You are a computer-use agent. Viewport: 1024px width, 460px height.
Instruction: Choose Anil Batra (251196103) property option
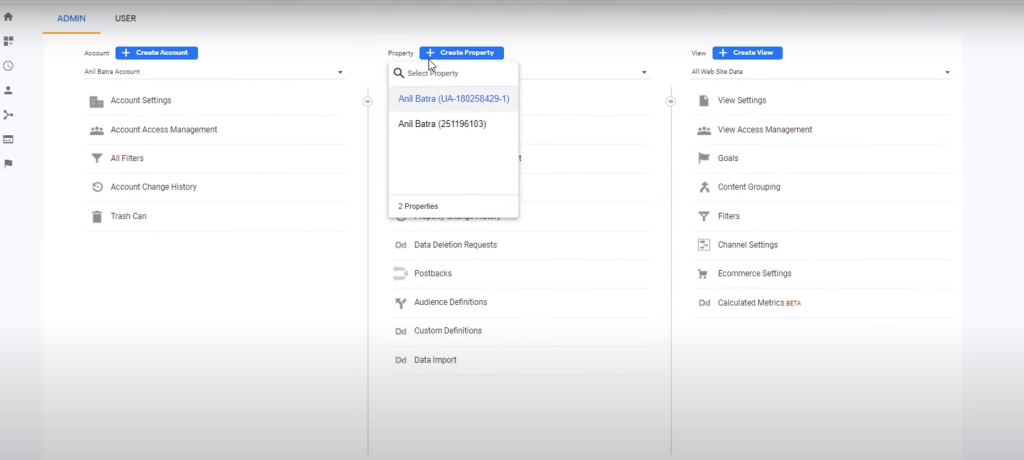coord(443,124)
